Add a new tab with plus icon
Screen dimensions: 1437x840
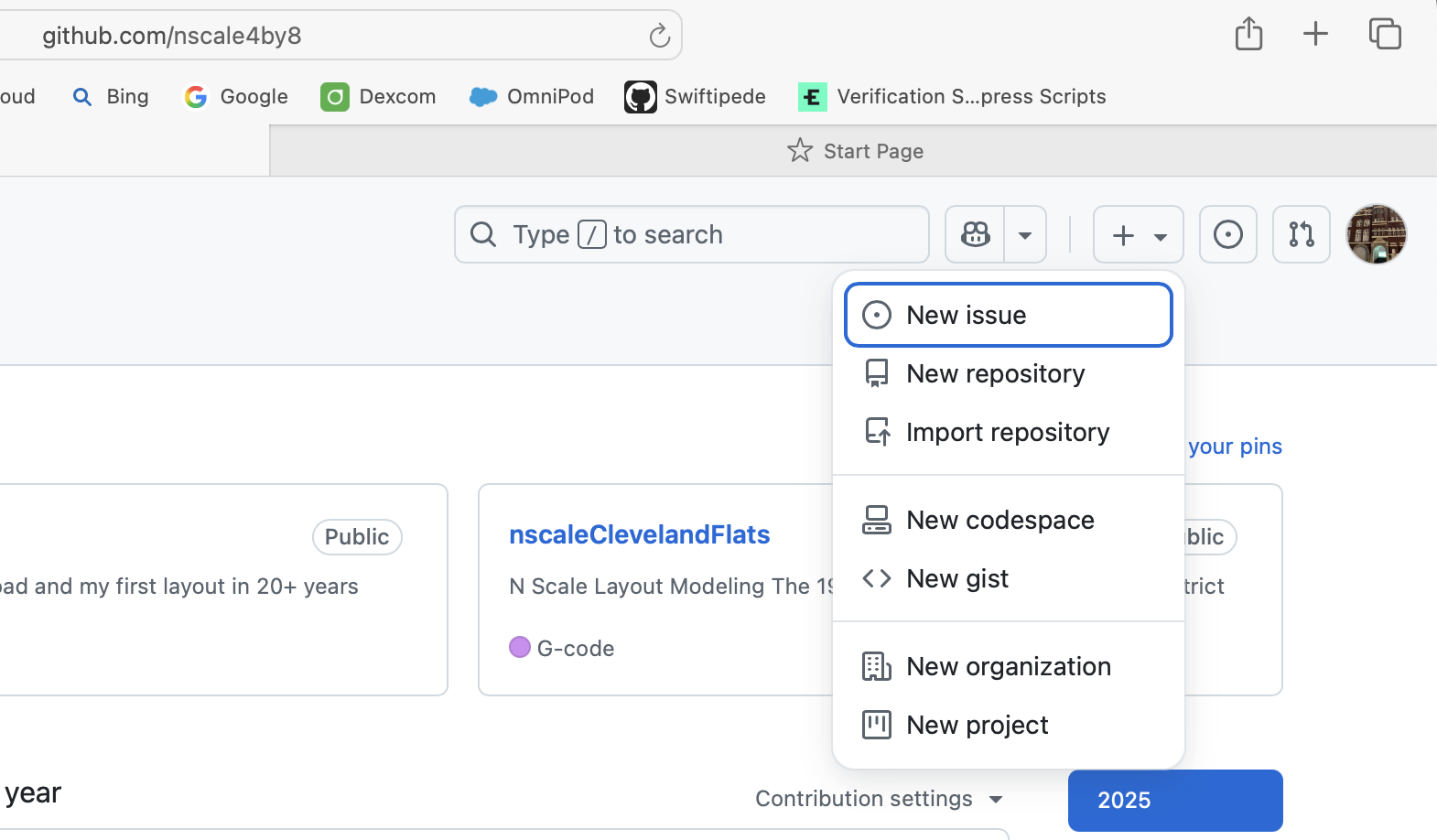(x=1315, y=34)
